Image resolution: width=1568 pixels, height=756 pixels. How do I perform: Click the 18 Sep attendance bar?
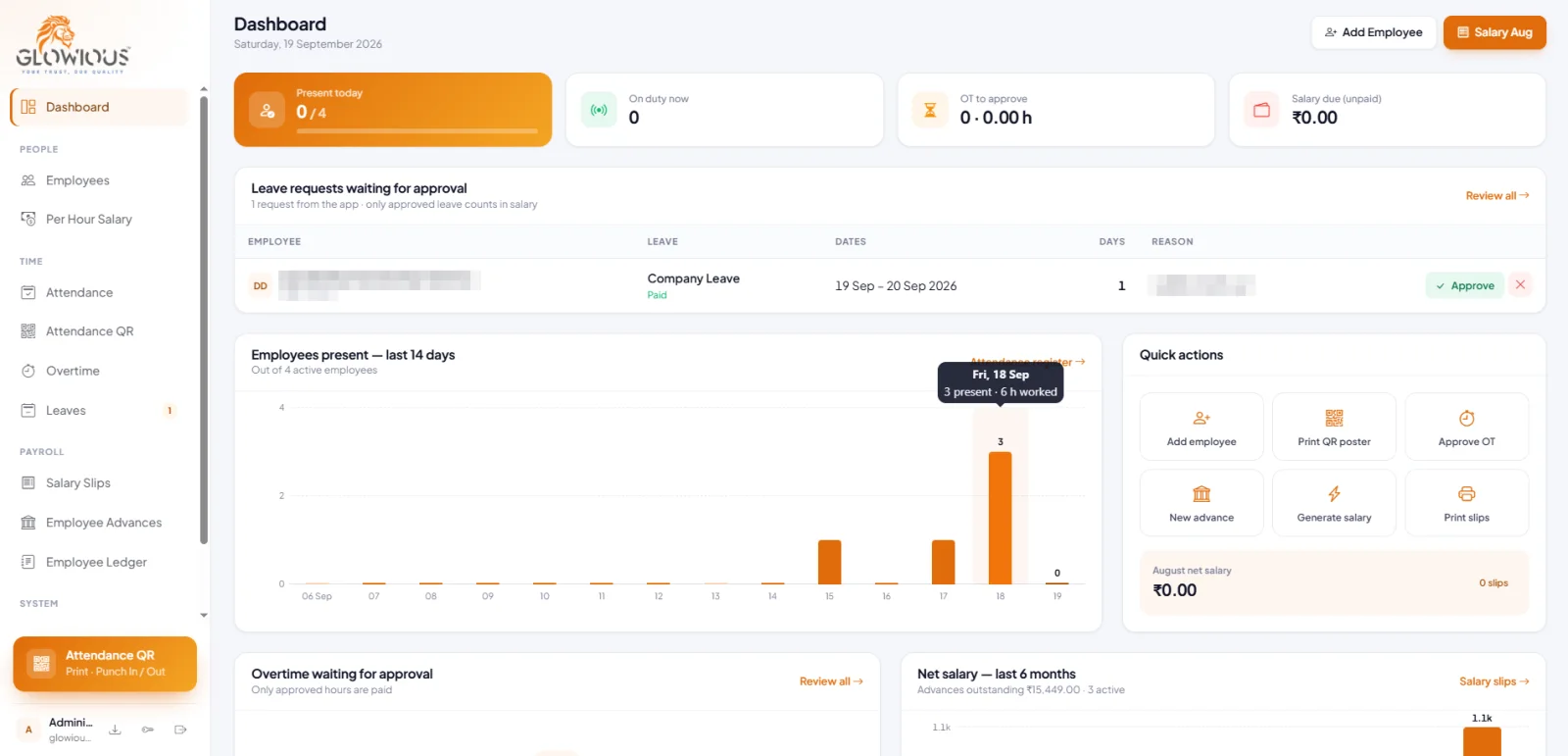pos(1001,518)
